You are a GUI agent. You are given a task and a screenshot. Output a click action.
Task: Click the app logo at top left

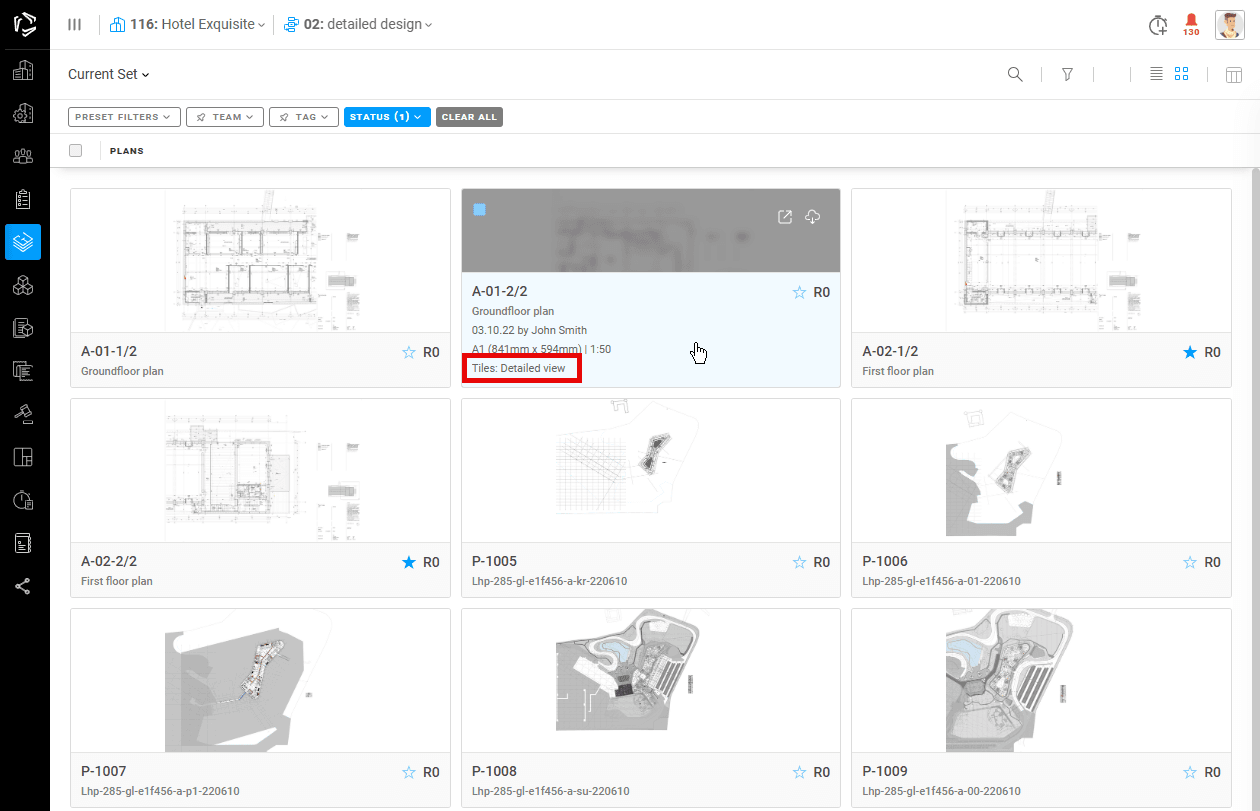click(24, 24)
